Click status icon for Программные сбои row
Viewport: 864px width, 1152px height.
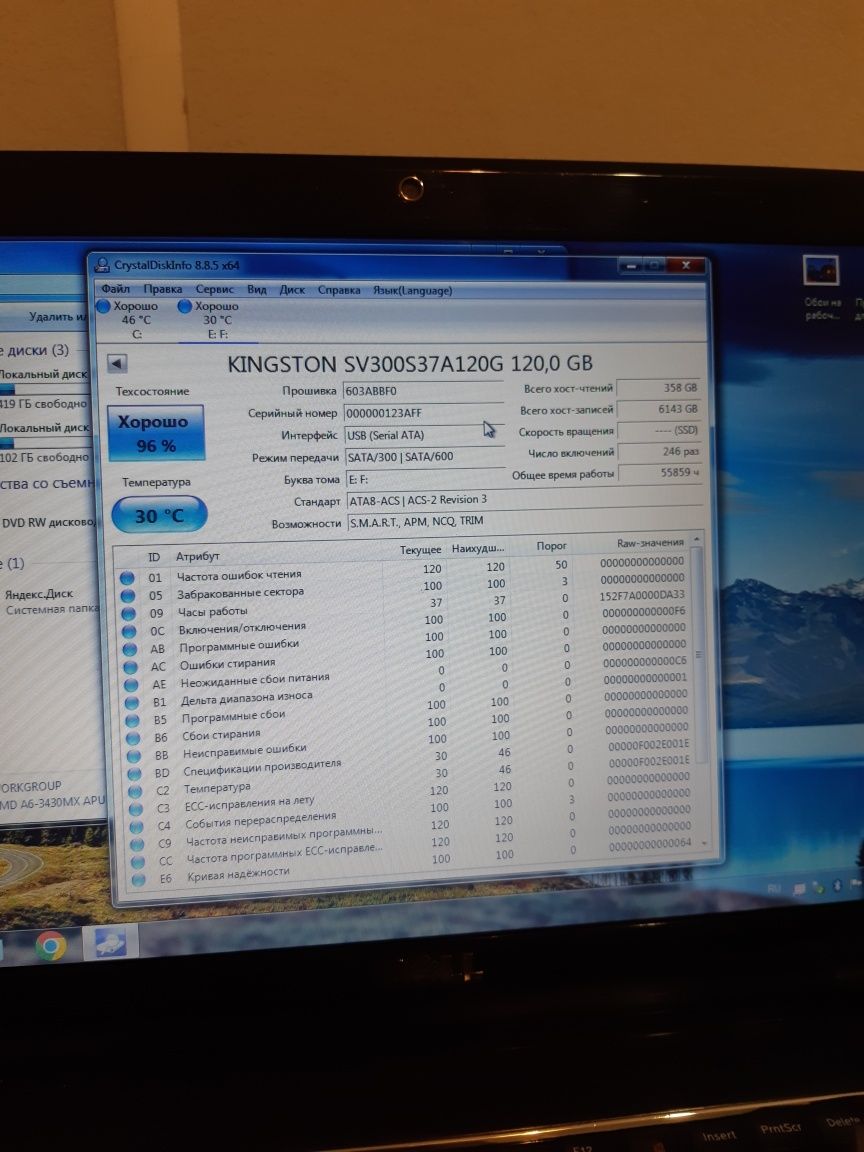[132, 721]
